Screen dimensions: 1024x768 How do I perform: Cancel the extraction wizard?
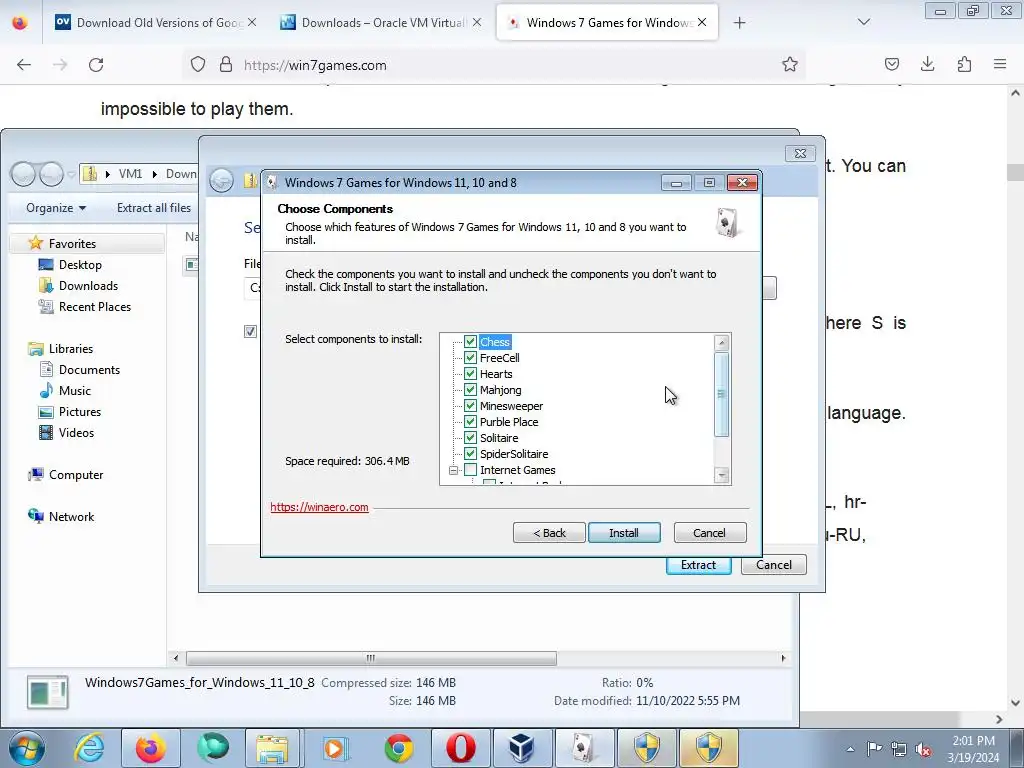pos(773,565)
